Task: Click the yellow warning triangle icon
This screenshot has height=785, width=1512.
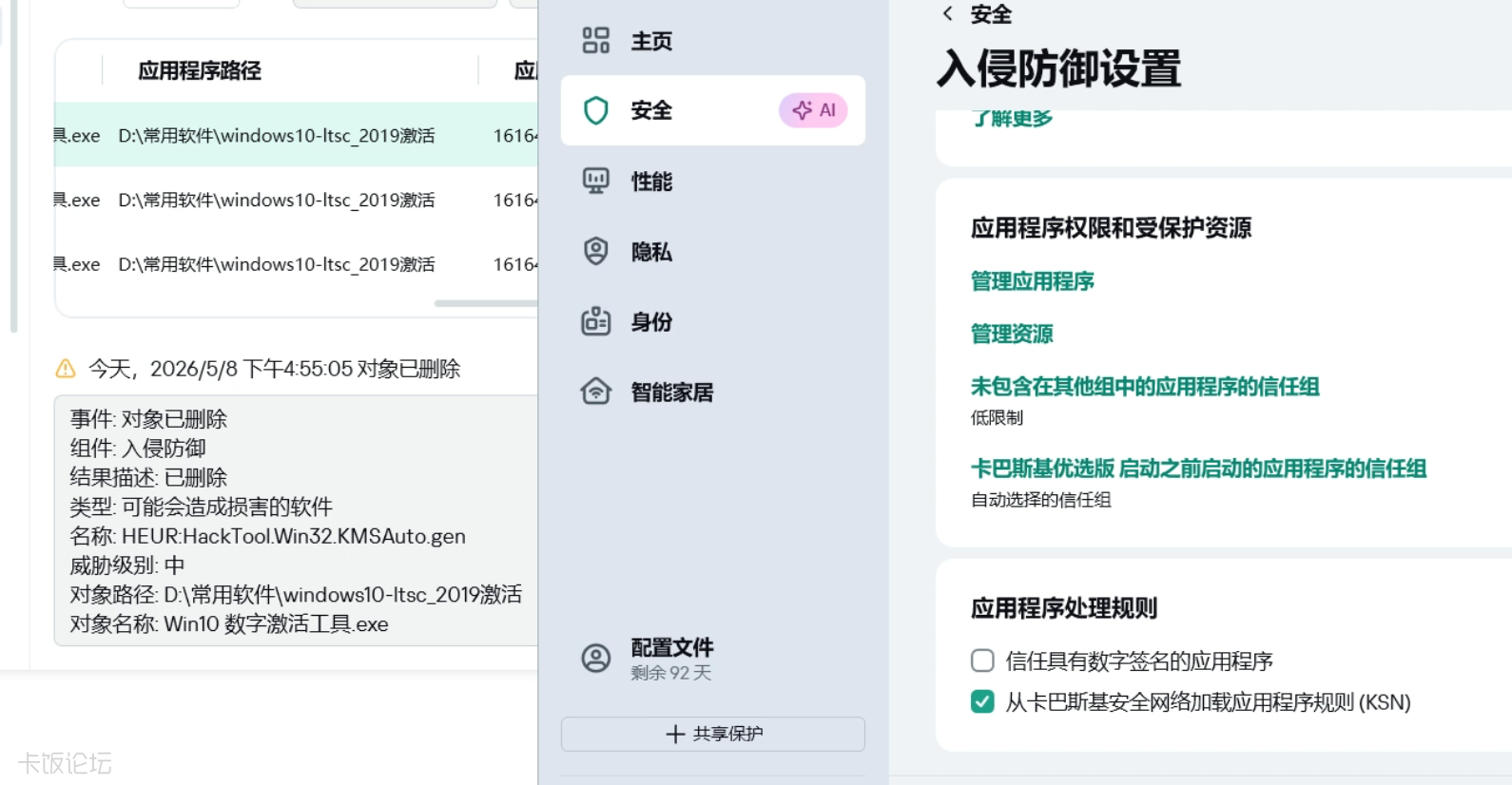Action: coord(65,369)
